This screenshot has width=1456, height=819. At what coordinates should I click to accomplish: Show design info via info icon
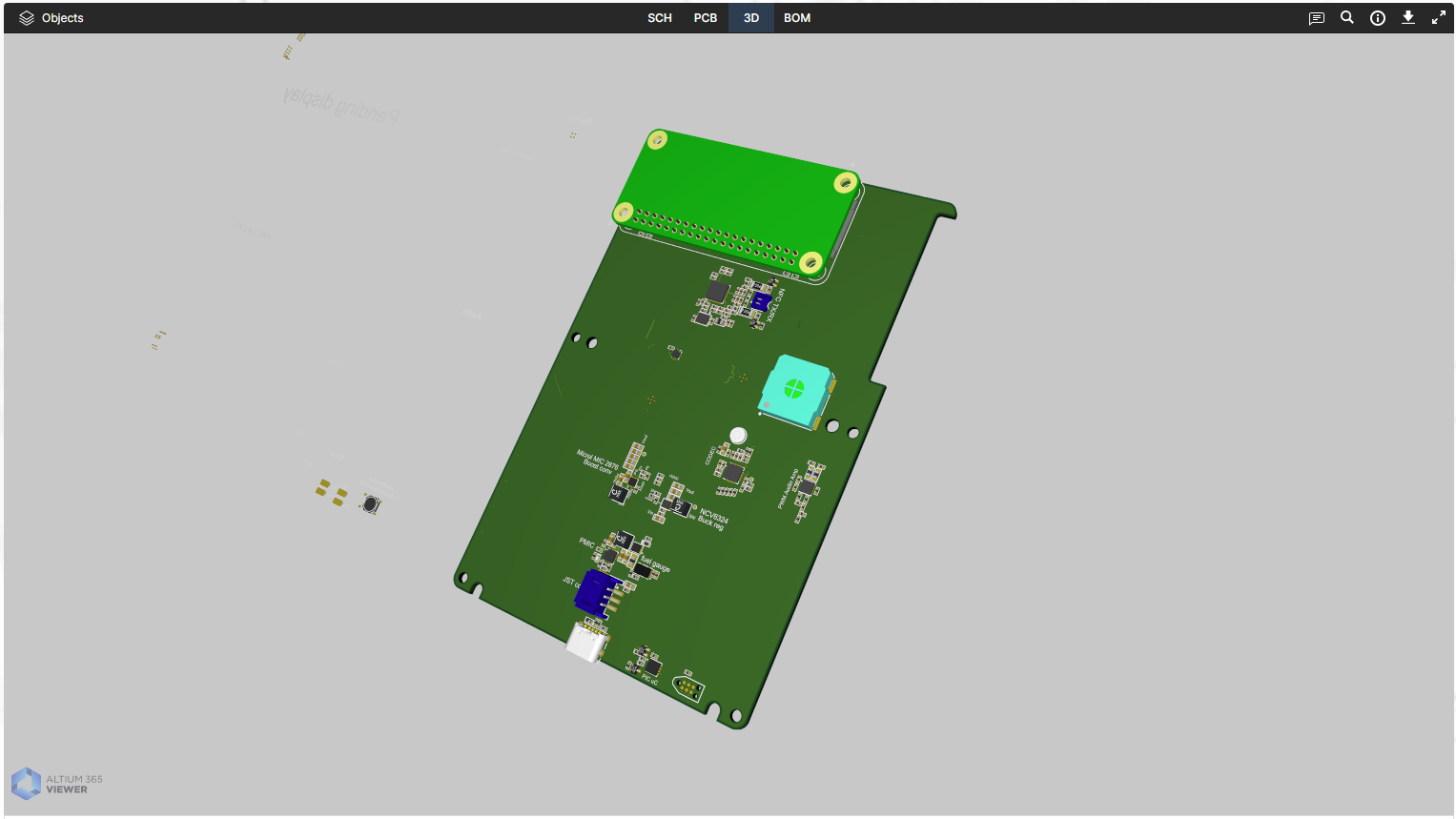(x=1377, y=18)
